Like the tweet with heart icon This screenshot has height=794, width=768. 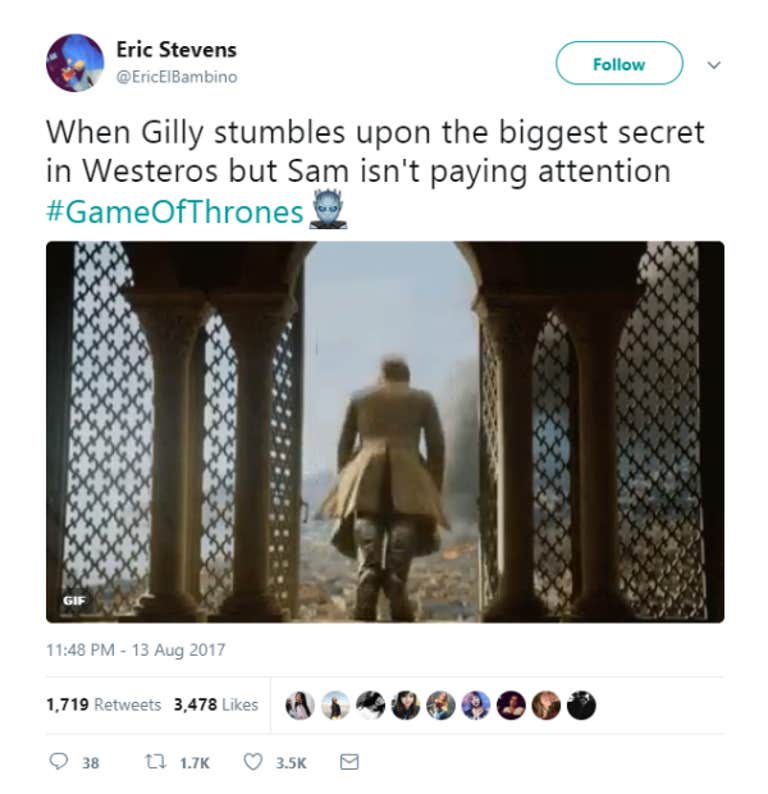click(x=253, y=762)
